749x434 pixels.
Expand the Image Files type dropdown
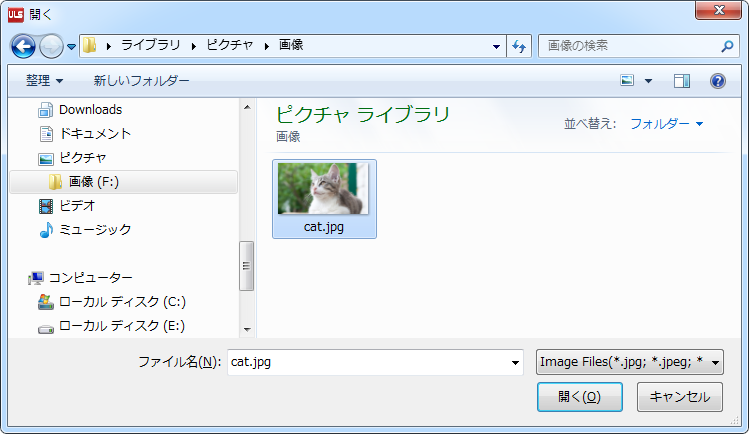click(715, 362)
